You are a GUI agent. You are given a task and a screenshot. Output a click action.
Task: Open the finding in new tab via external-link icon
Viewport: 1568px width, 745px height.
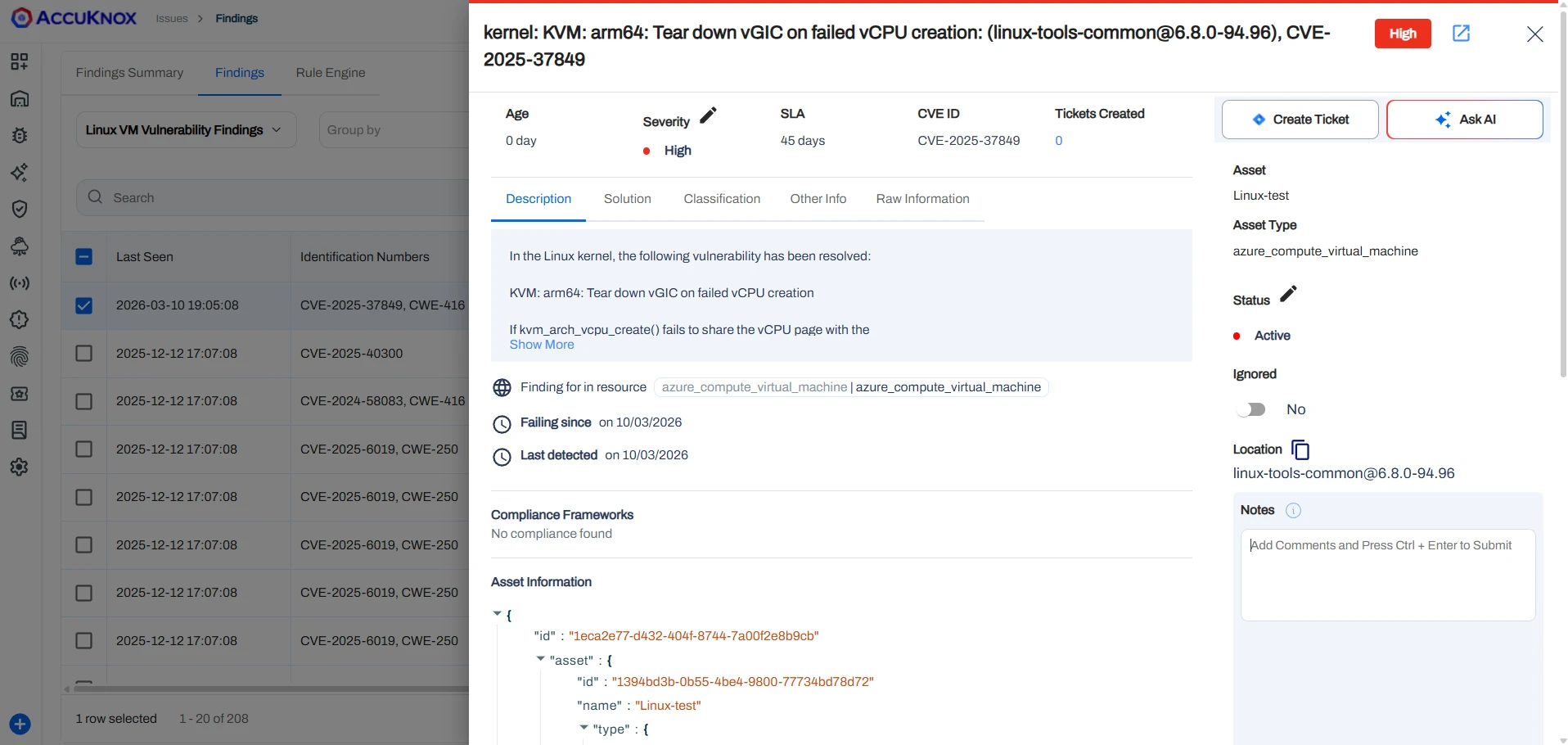click(x=1462, y=34)
